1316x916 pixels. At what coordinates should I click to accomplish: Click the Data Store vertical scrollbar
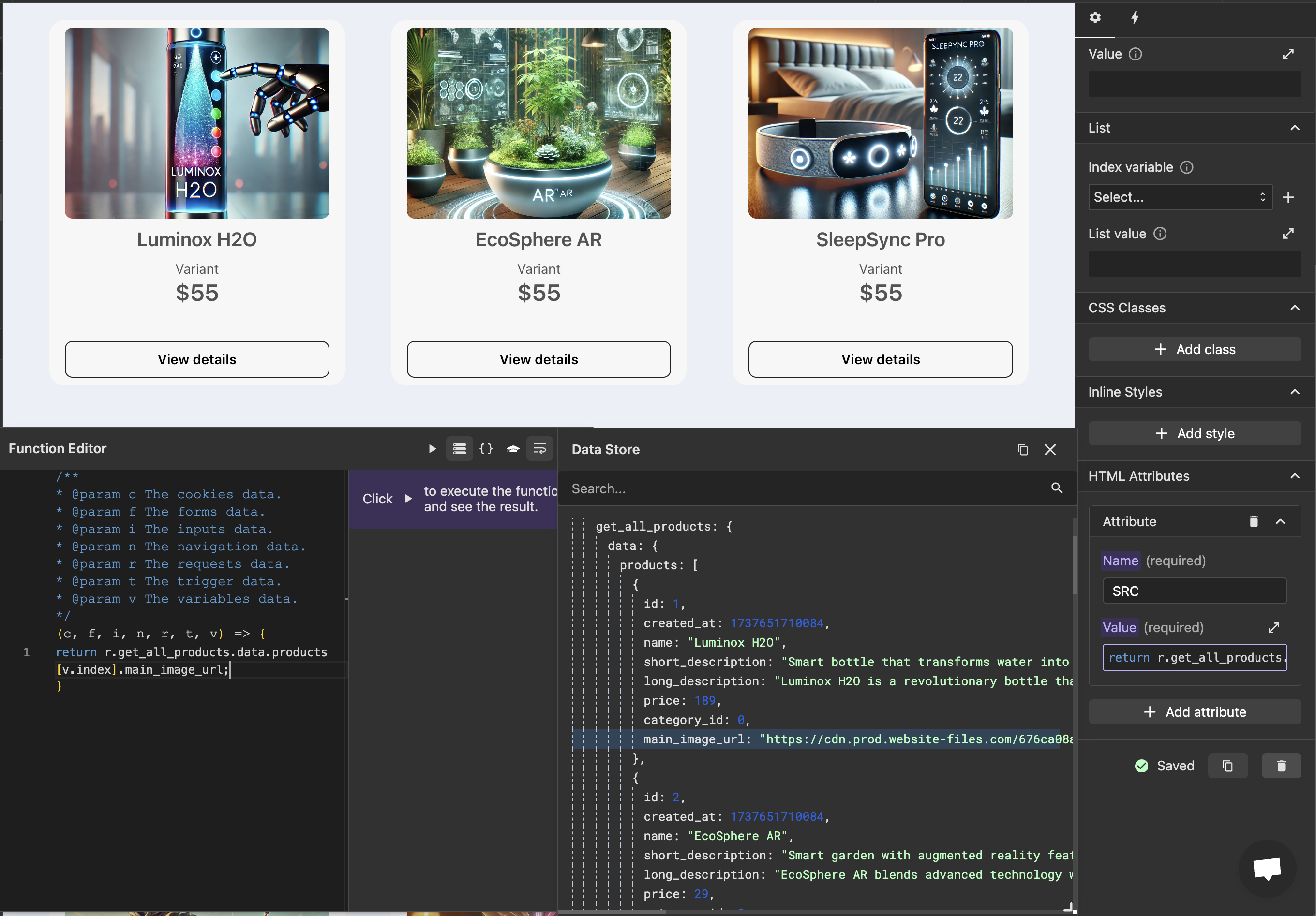pos(1074,565)
